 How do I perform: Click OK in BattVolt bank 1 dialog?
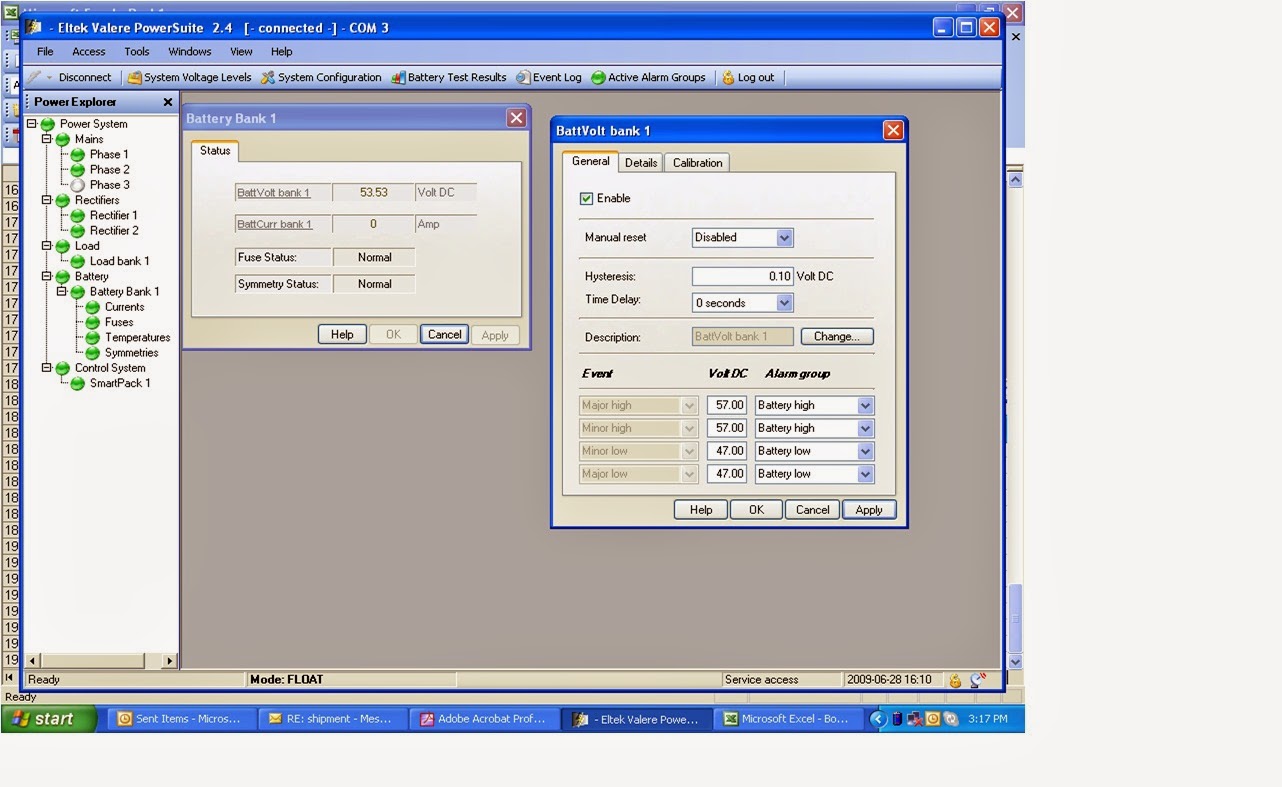point(756,510)
